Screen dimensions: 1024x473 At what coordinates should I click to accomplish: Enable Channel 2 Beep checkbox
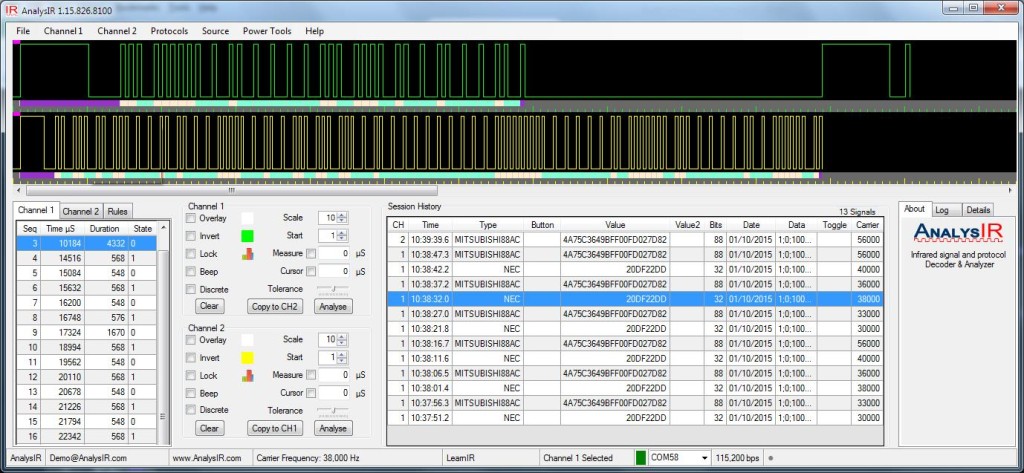191,393
